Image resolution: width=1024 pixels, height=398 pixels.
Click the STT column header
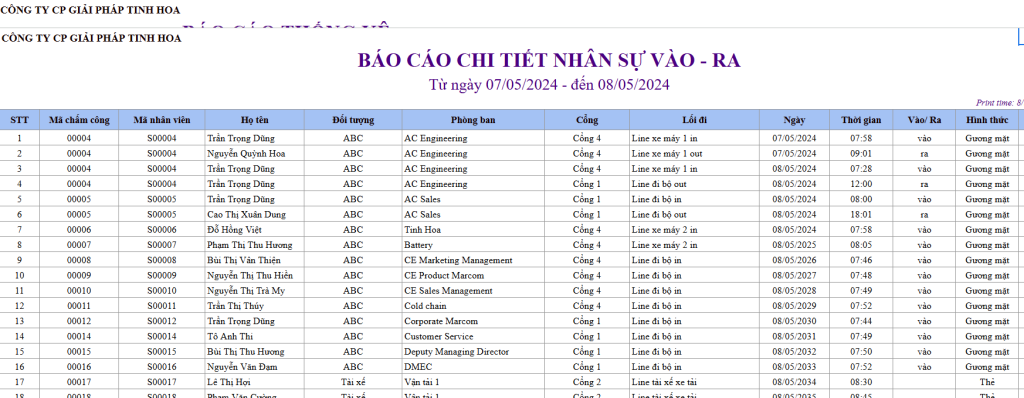point(20,120)
